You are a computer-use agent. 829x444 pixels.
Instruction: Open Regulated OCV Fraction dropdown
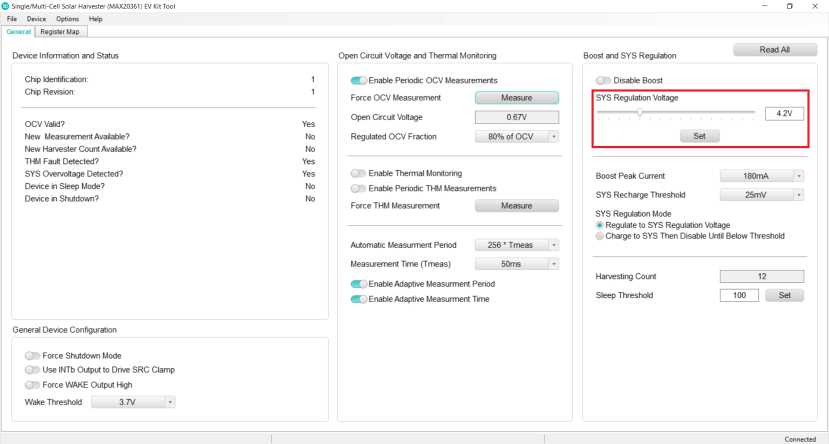pos(517,136)
